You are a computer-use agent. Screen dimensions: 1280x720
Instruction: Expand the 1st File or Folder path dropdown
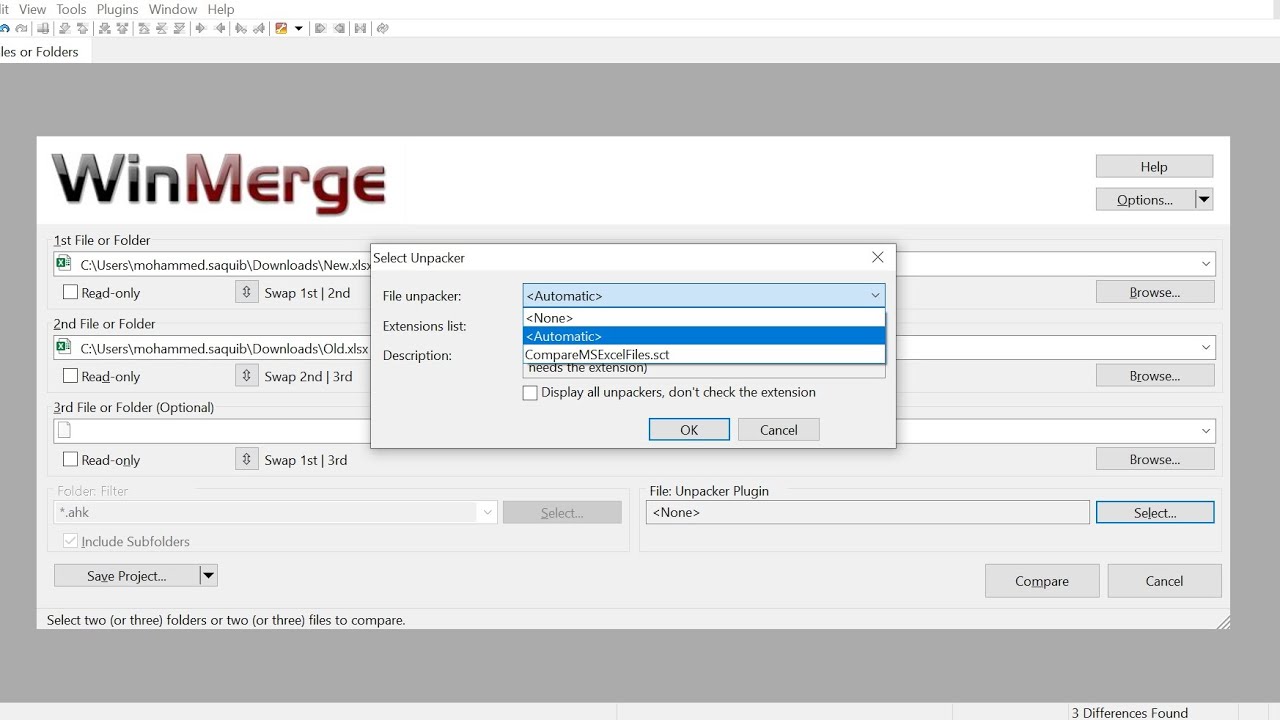coord(1206,264)
